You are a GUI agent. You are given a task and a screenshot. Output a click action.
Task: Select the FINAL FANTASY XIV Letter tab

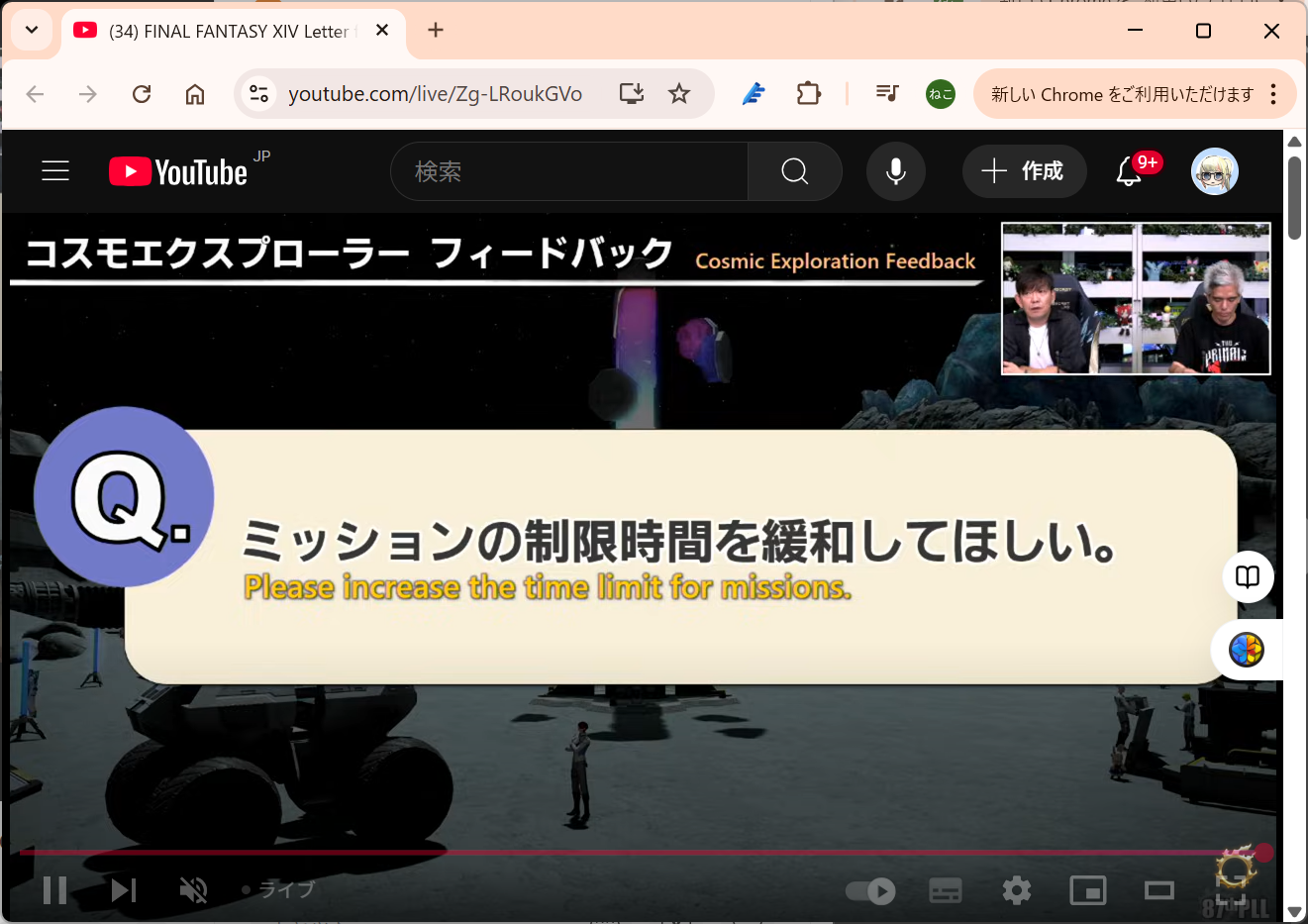click(x=235, y=31)
